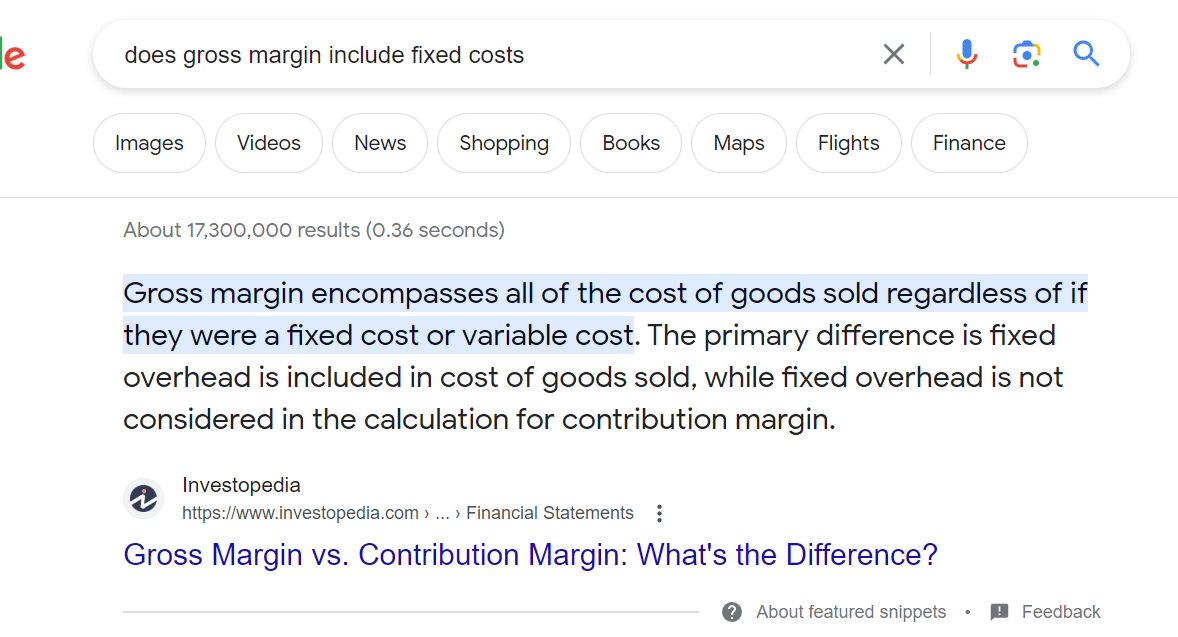The image size is (1178, 637).
Task: Open the Shopping results filter
Action: tap(503, 143)
